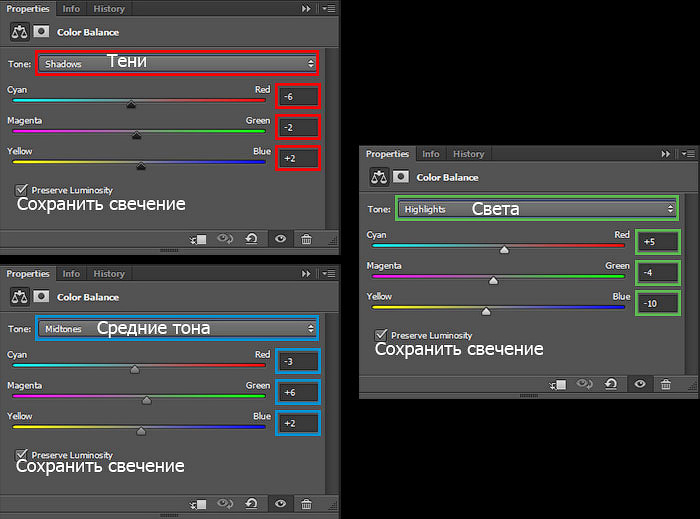
Task: Open panel flyout menu in Highlights panel
Action: [688, 154]
